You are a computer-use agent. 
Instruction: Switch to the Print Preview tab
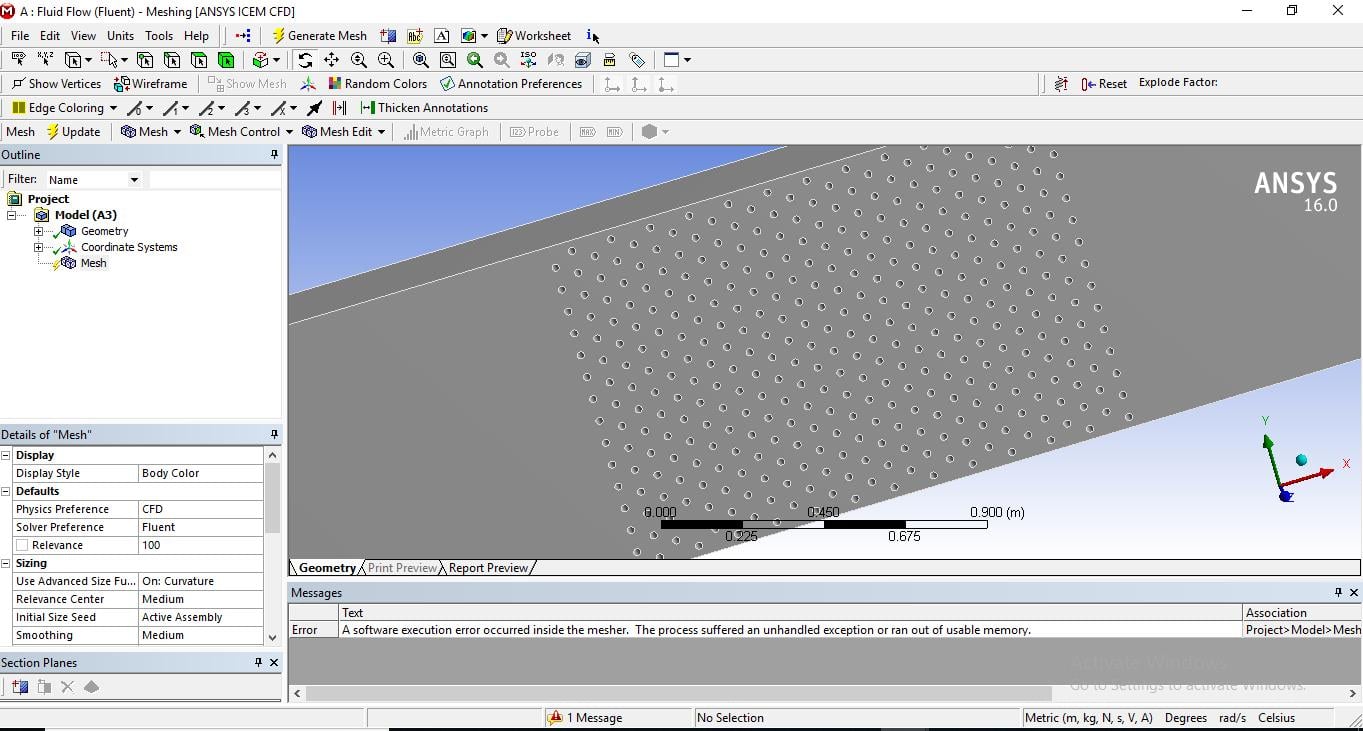tap(402, 568)
